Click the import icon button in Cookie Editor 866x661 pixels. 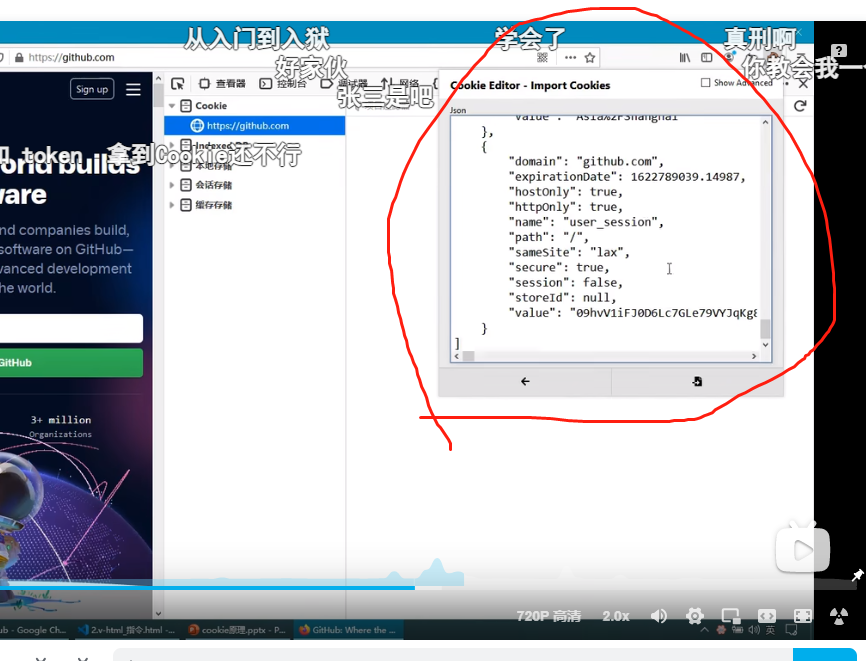tap(697, 382)
